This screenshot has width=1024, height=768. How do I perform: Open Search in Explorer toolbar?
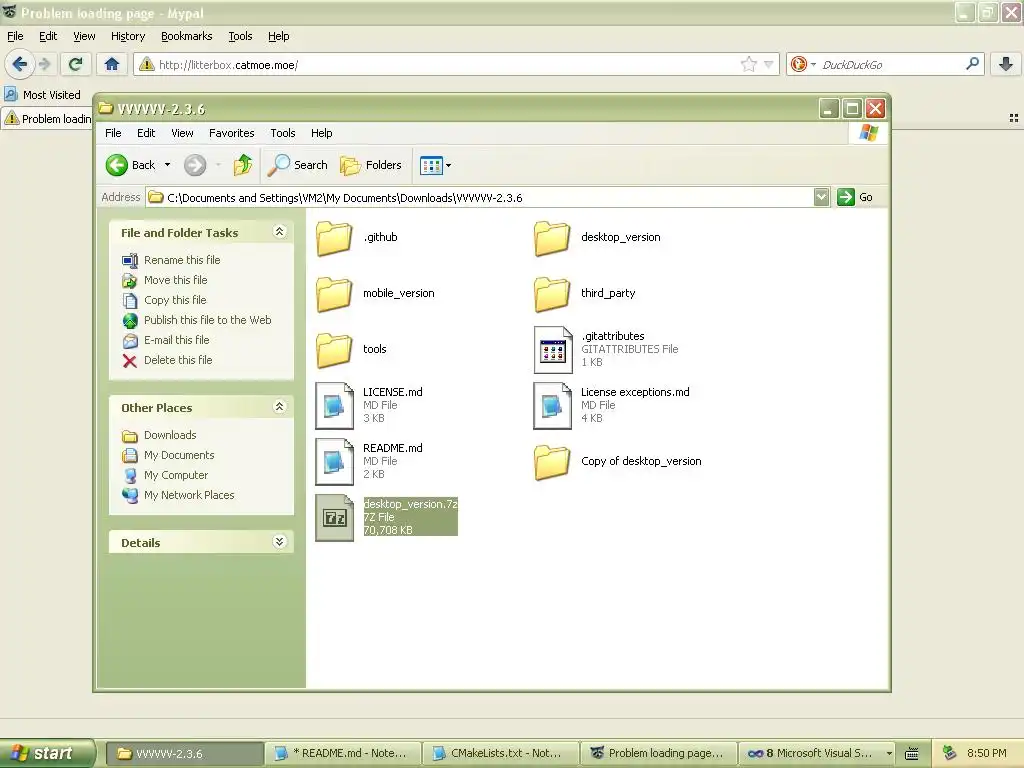pyautogui.click(x=298, y=165)
